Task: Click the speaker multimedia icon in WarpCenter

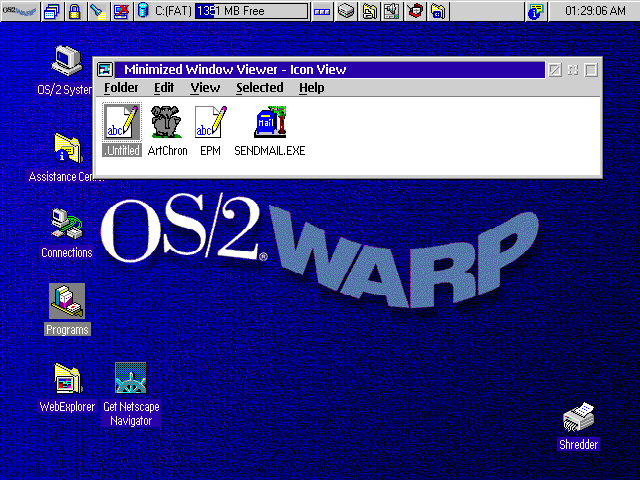Action: (392, 11)
